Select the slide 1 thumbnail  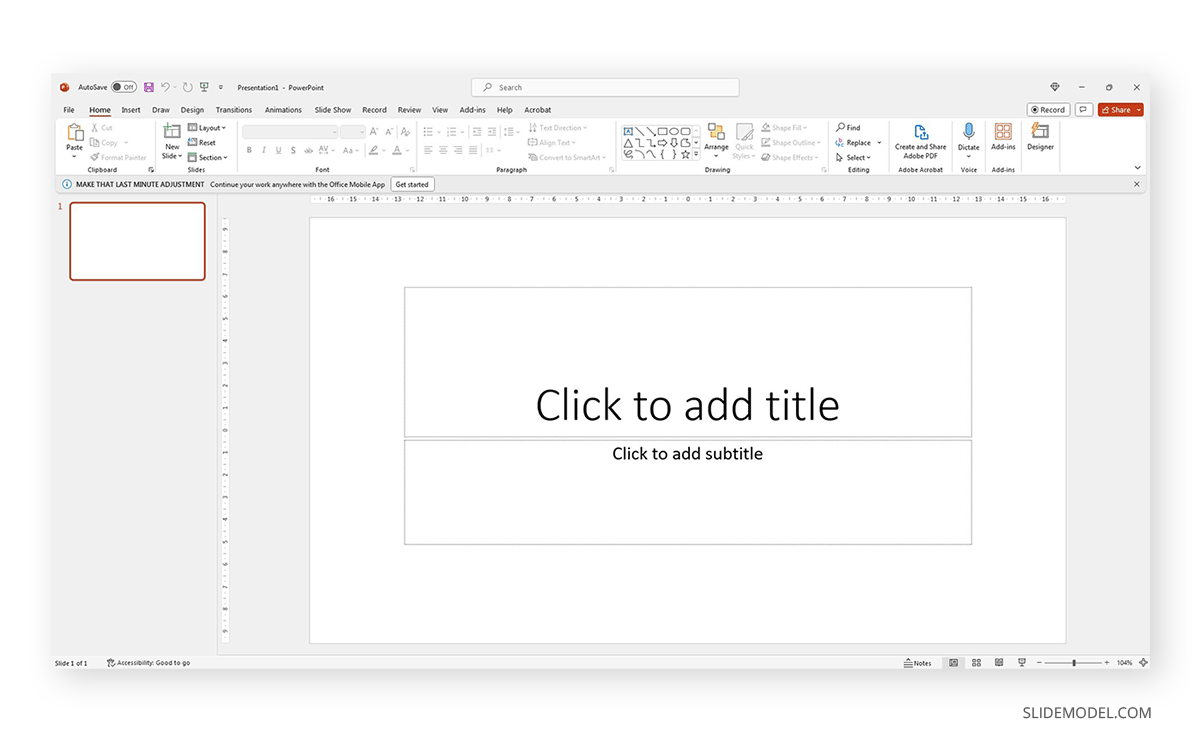137,241
